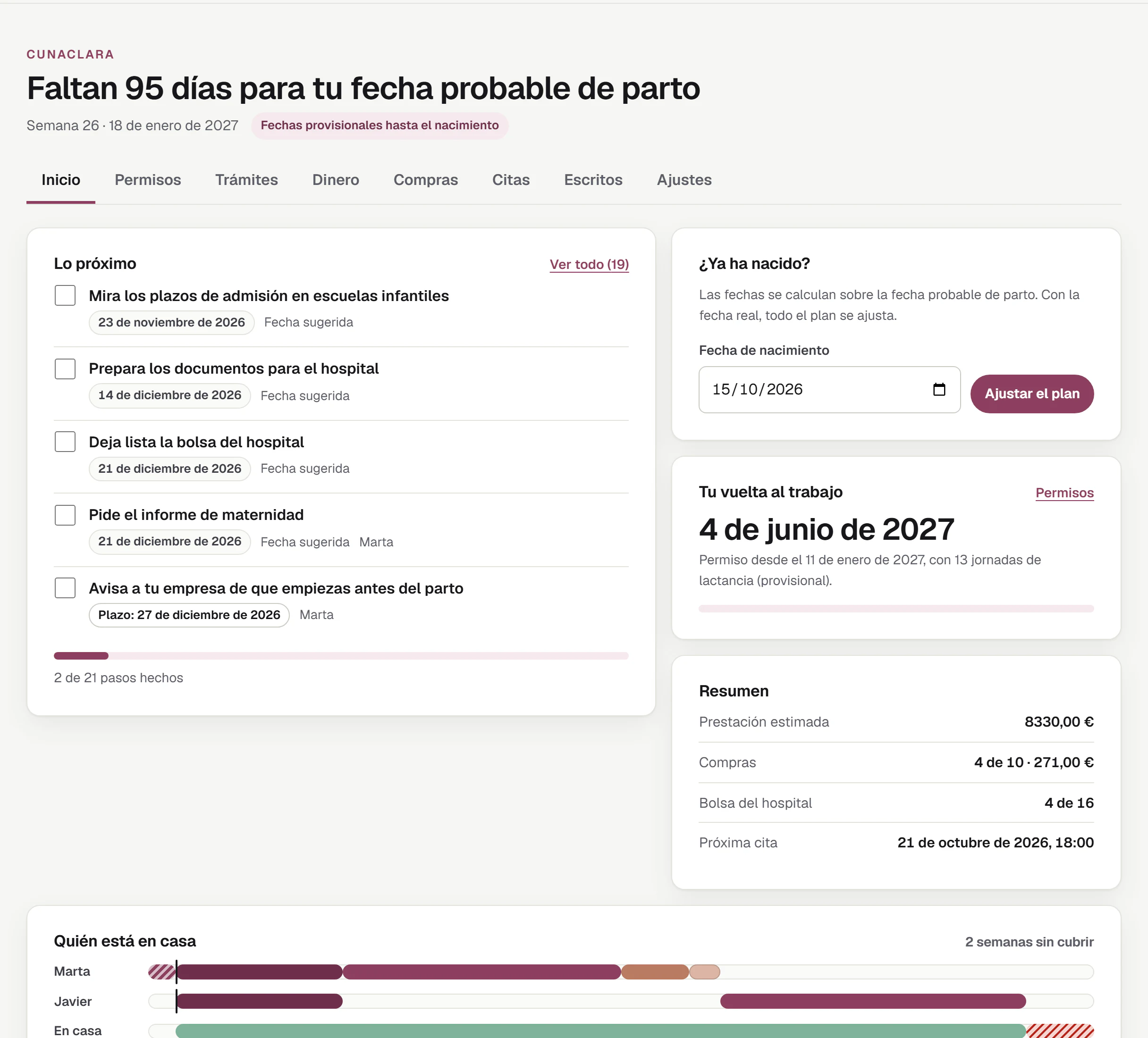This screenshot has height=1038, width=1148.
Task: Open the Dinero tab
Action: pos(336,180)
